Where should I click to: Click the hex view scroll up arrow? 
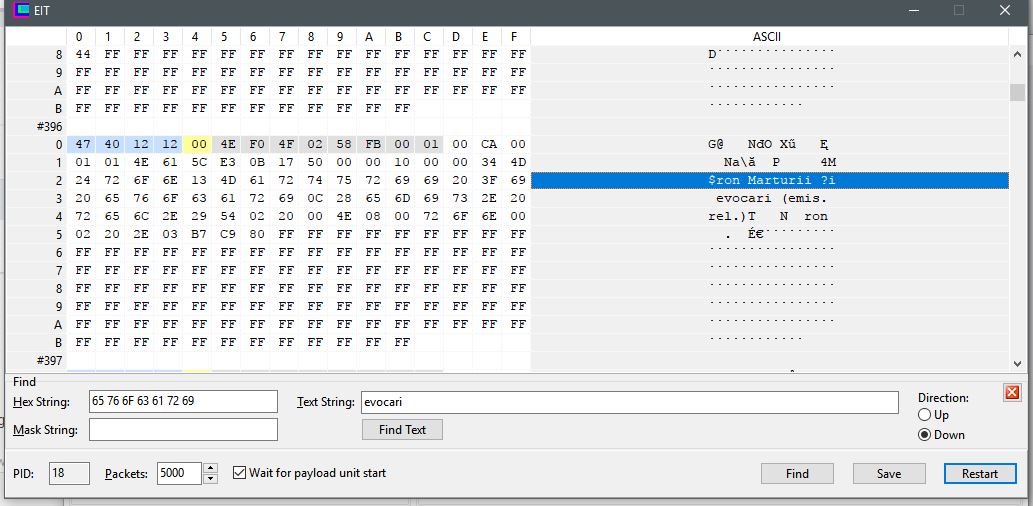1017,36
